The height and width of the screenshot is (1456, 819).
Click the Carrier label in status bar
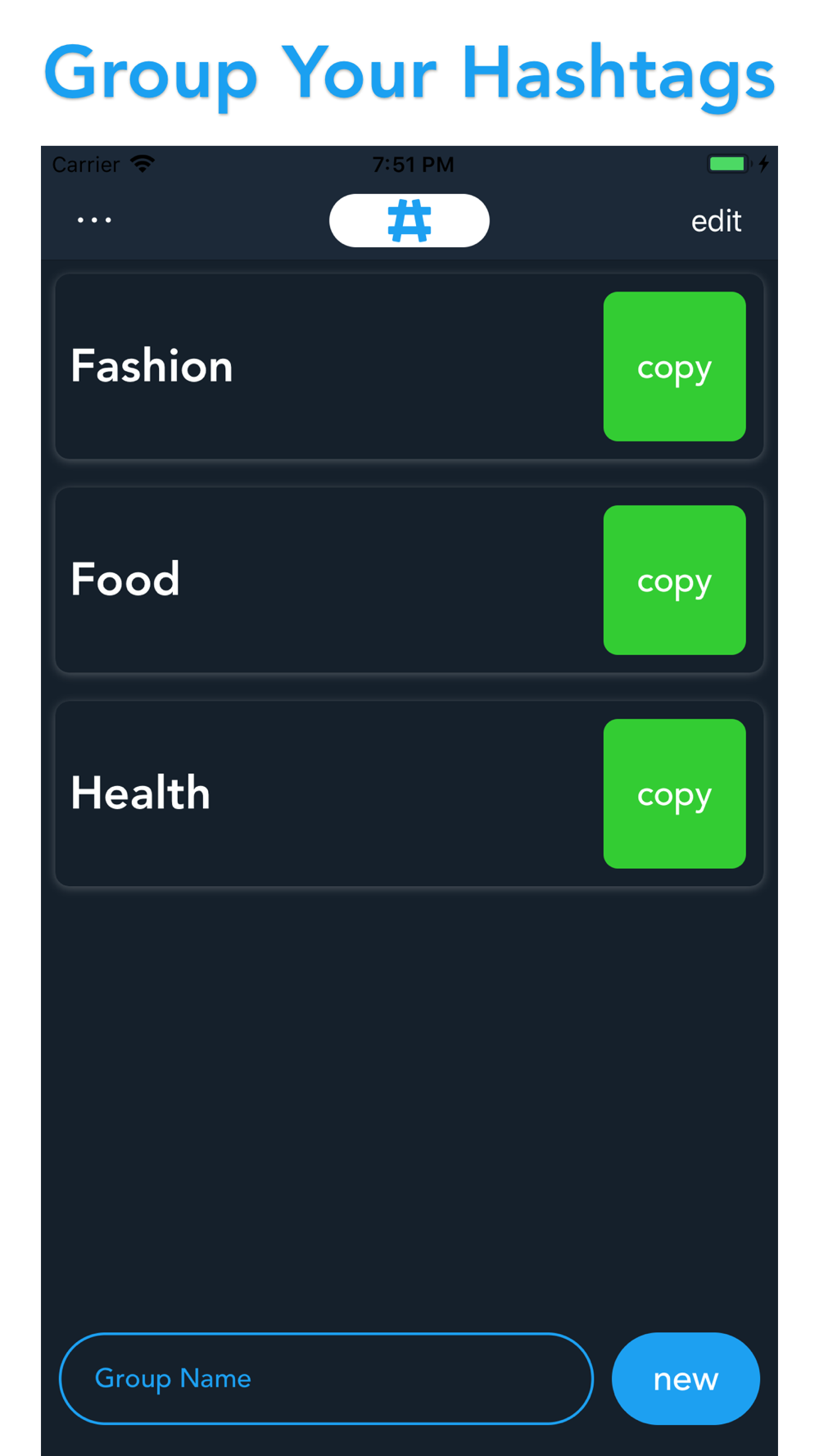[86, 165]
